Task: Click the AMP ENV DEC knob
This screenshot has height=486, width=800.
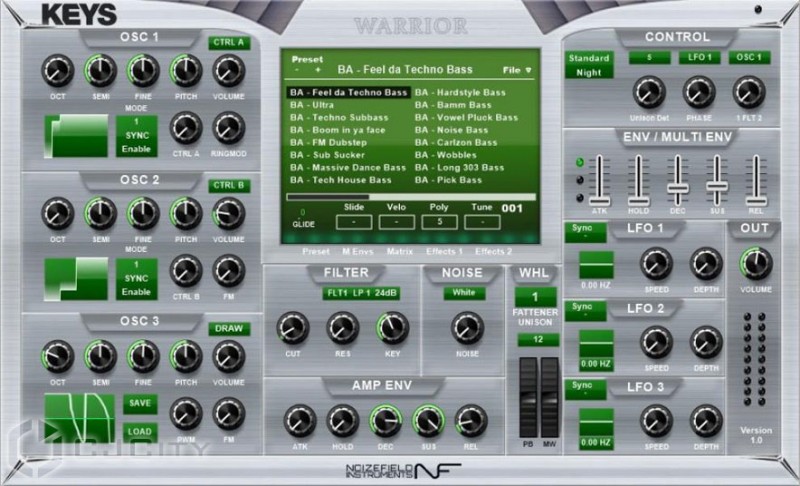Action: 385,421
